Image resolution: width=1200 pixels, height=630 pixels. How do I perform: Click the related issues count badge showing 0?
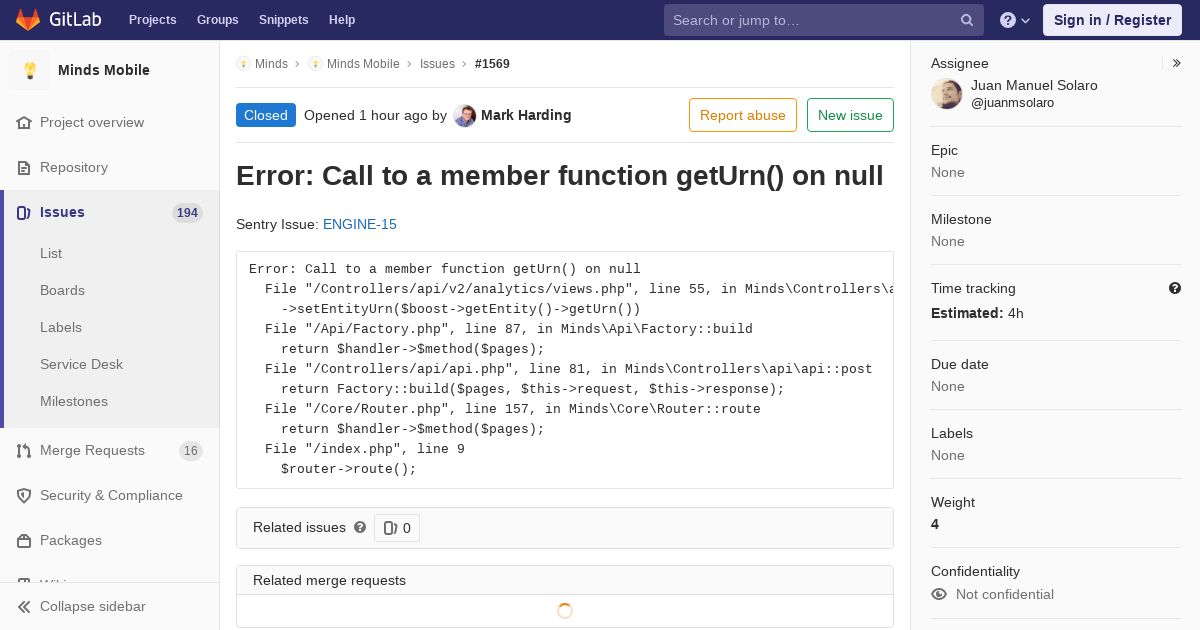(x=397, y=528)
